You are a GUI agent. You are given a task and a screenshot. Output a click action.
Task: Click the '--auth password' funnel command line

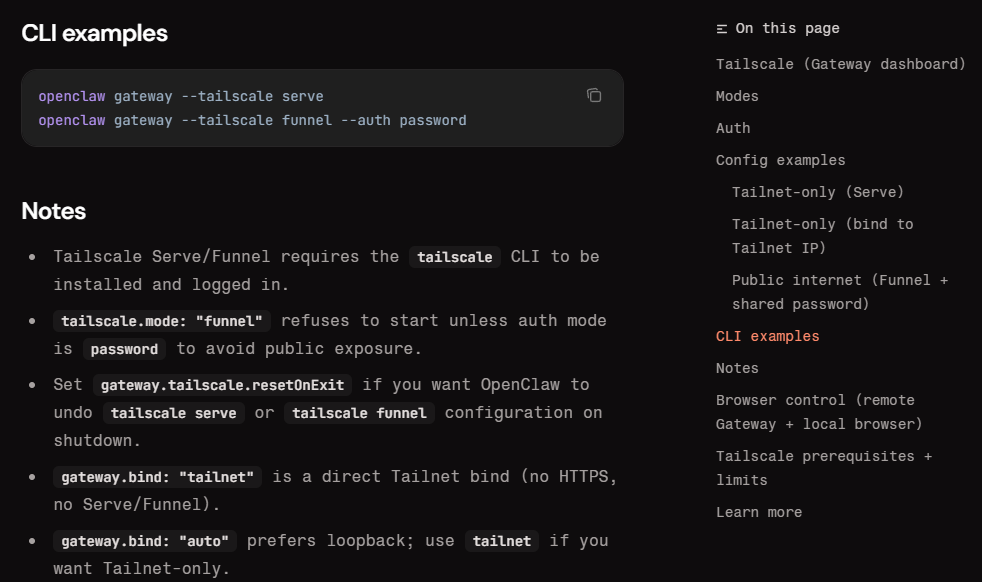[252, 120]
